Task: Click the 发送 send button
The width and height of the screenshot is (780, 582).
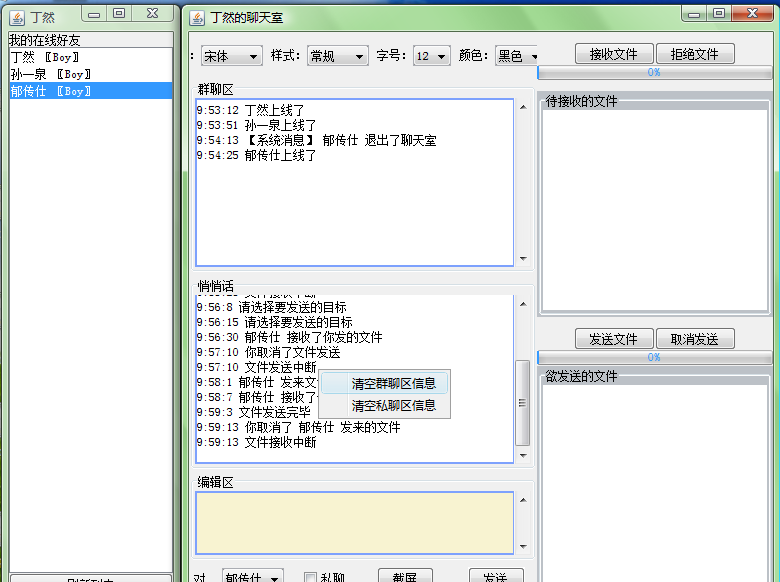Action: pyautogui.click(x=496, y=576)
